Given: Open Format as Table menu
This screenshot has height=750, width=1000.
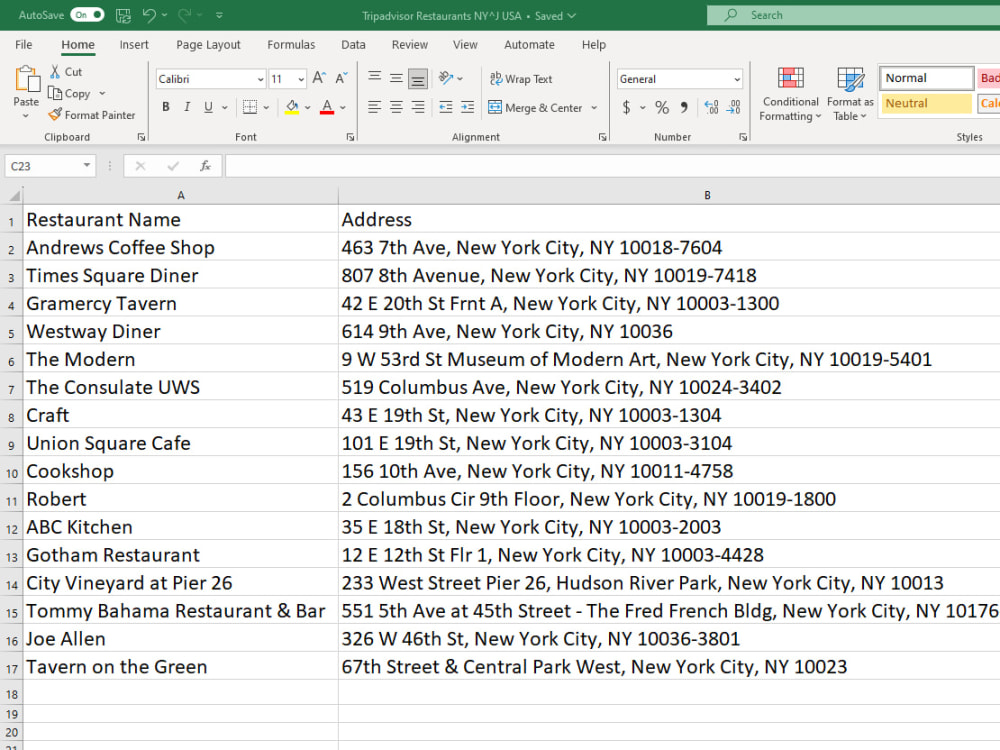Looking at the screenshot, I should click(x=850, y=94).
